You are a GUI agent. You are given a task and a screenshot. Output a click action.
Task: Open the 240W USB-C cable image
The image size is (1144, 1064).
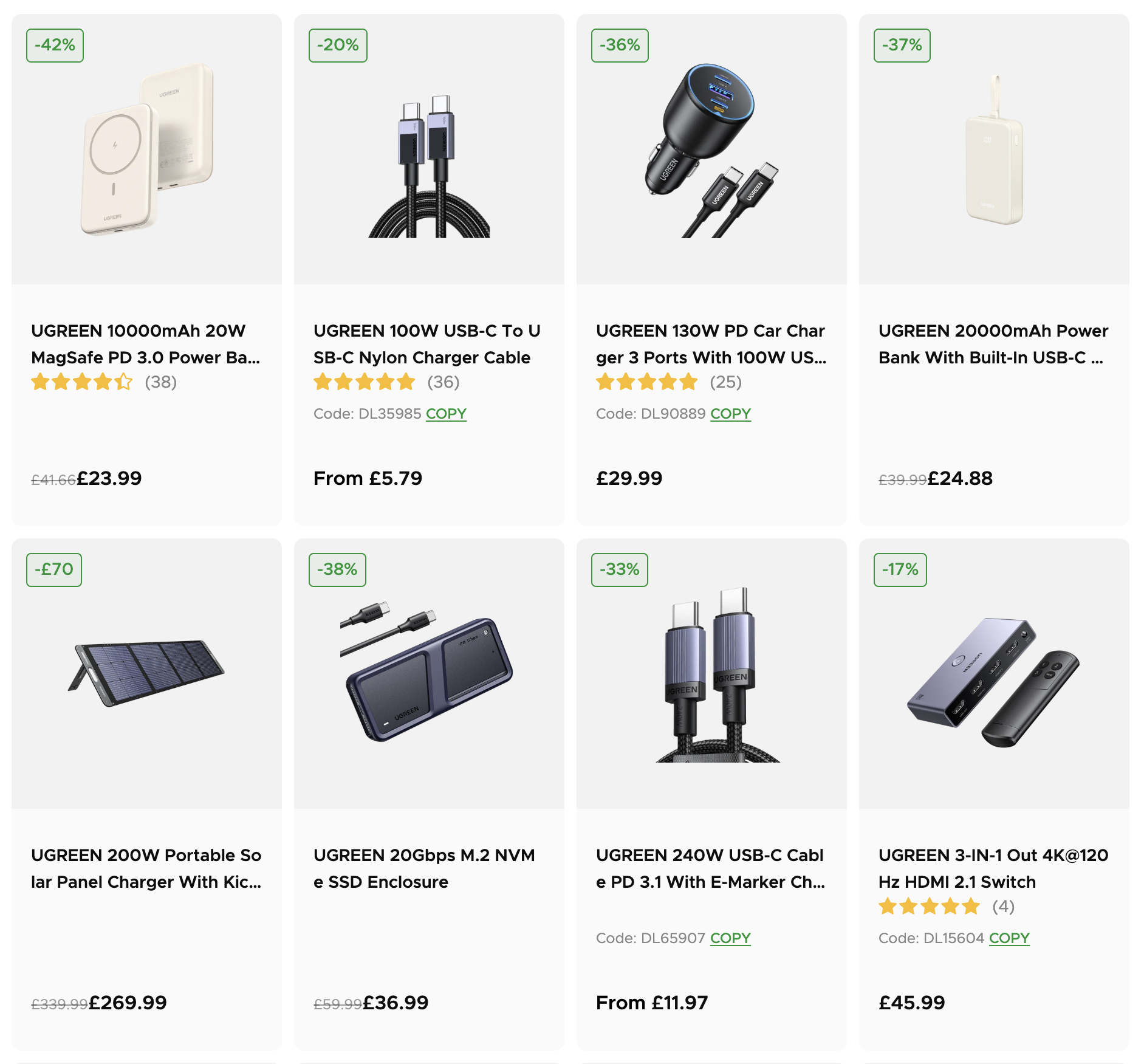click(711, 674)
